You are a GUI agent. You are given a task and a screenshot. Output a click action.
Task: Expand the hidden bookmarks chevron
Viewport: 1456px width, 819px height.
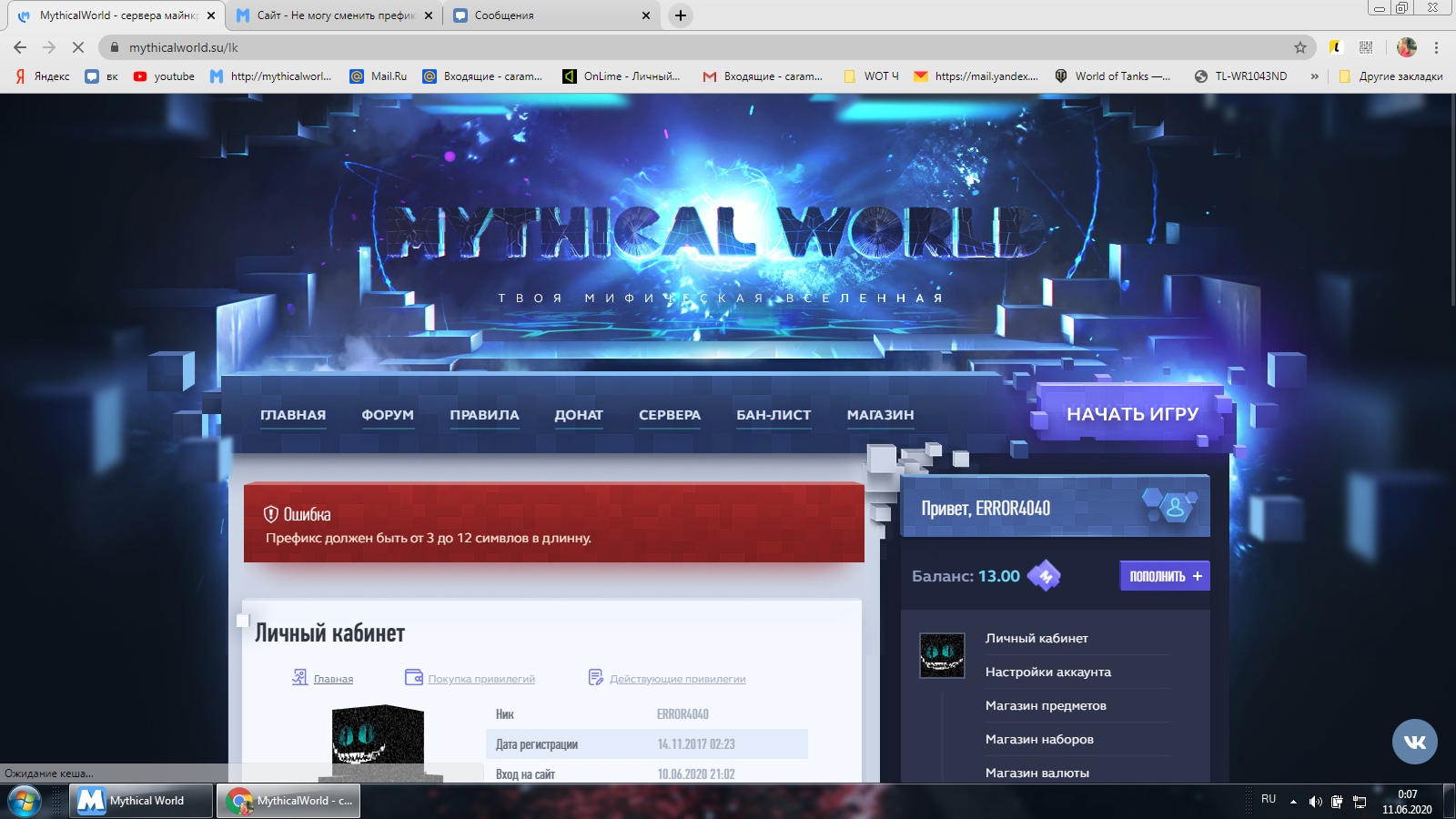[1314, 76]
